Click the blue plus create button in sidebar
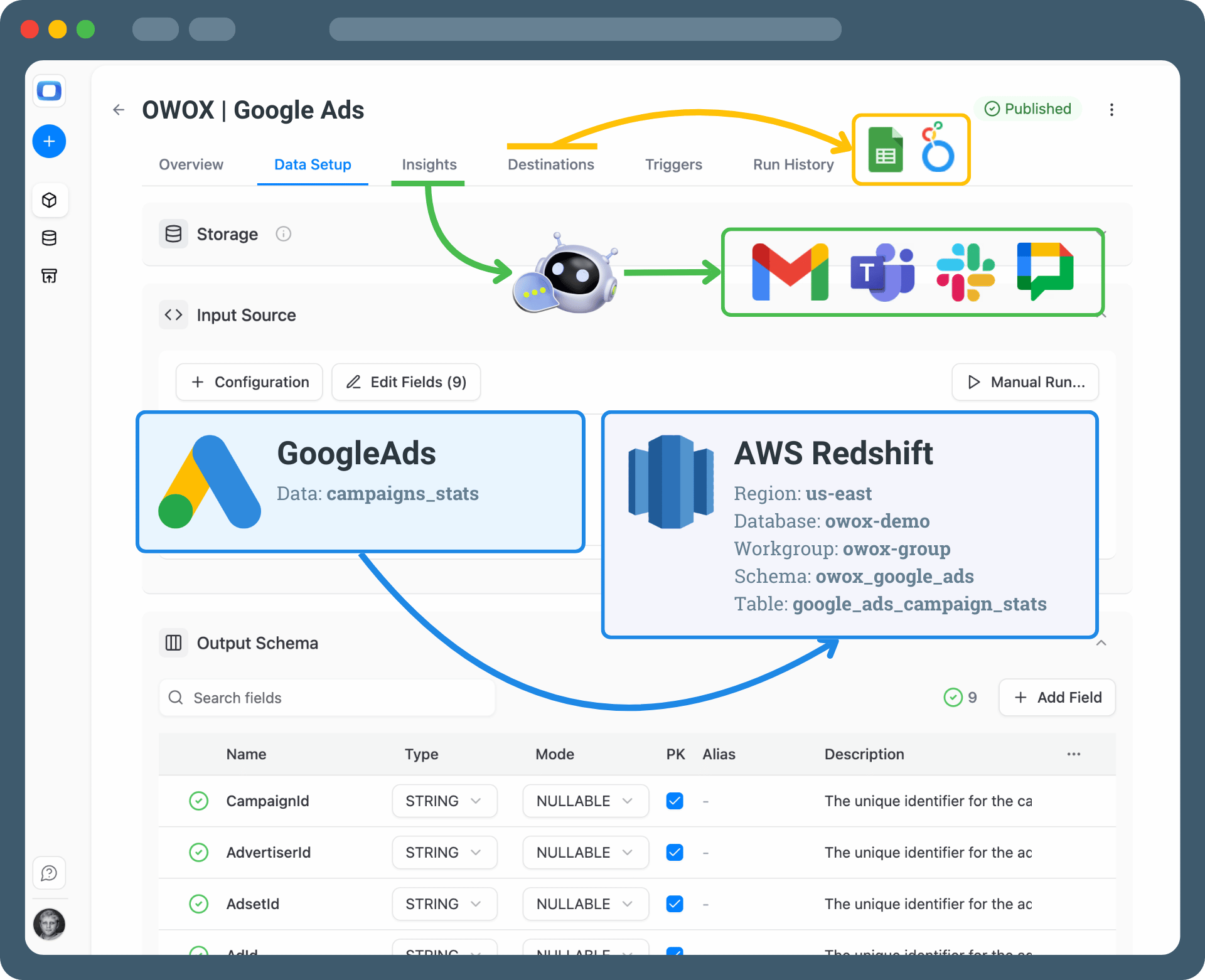This screenshot has width=1205, height=980. [49, 141]
